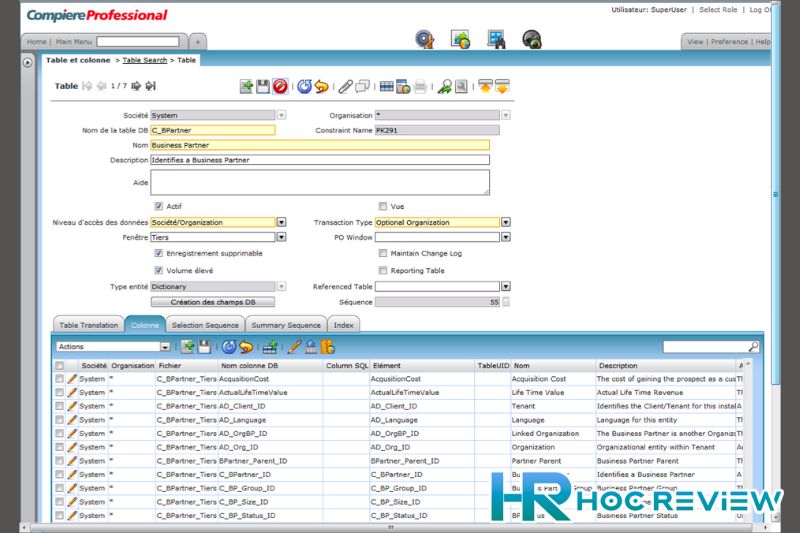800x533 pixels.
Task: Open the Actions dropdown
Action: [x=164, y=347]
